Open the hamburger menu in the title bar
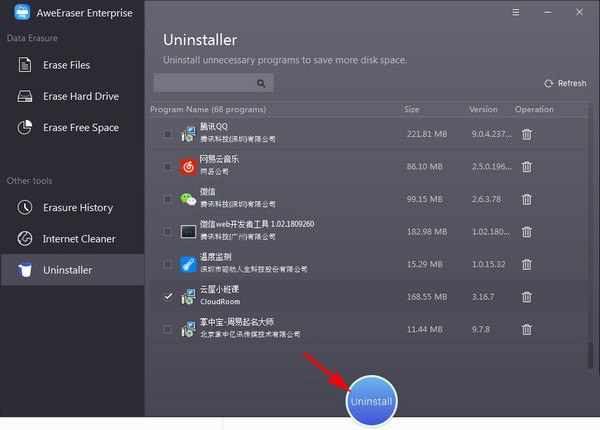 [516, 12]
